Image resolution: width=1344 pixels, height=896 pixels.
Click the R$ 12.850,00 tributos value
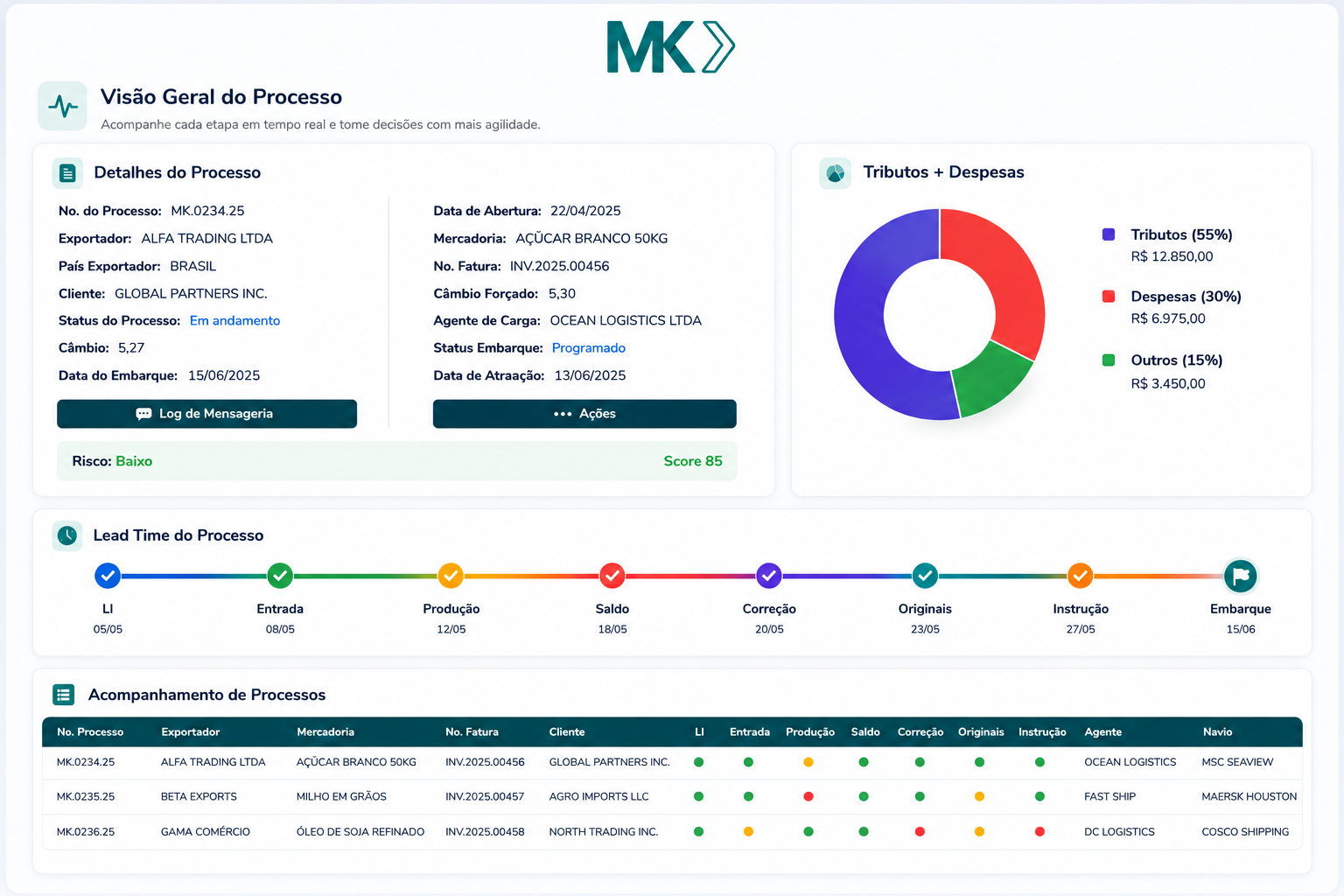1172,256
